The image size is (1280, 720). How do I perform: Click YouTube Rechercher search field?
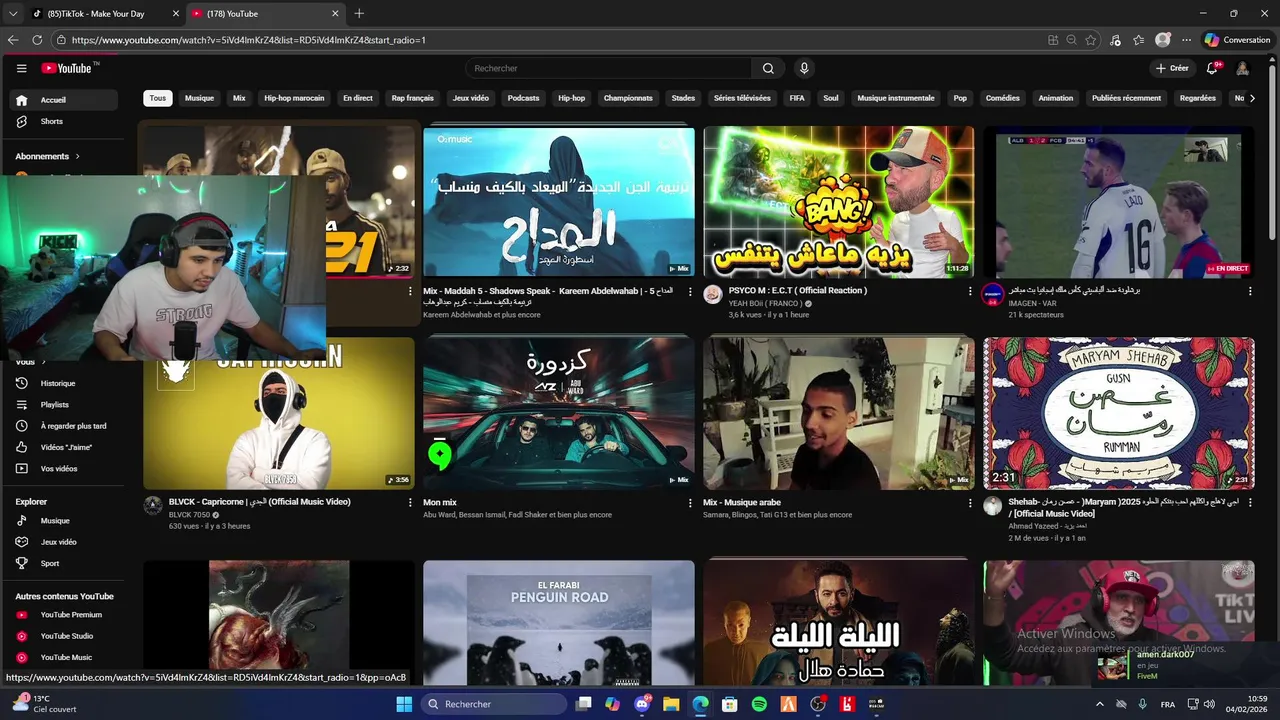tap(608, 68)
